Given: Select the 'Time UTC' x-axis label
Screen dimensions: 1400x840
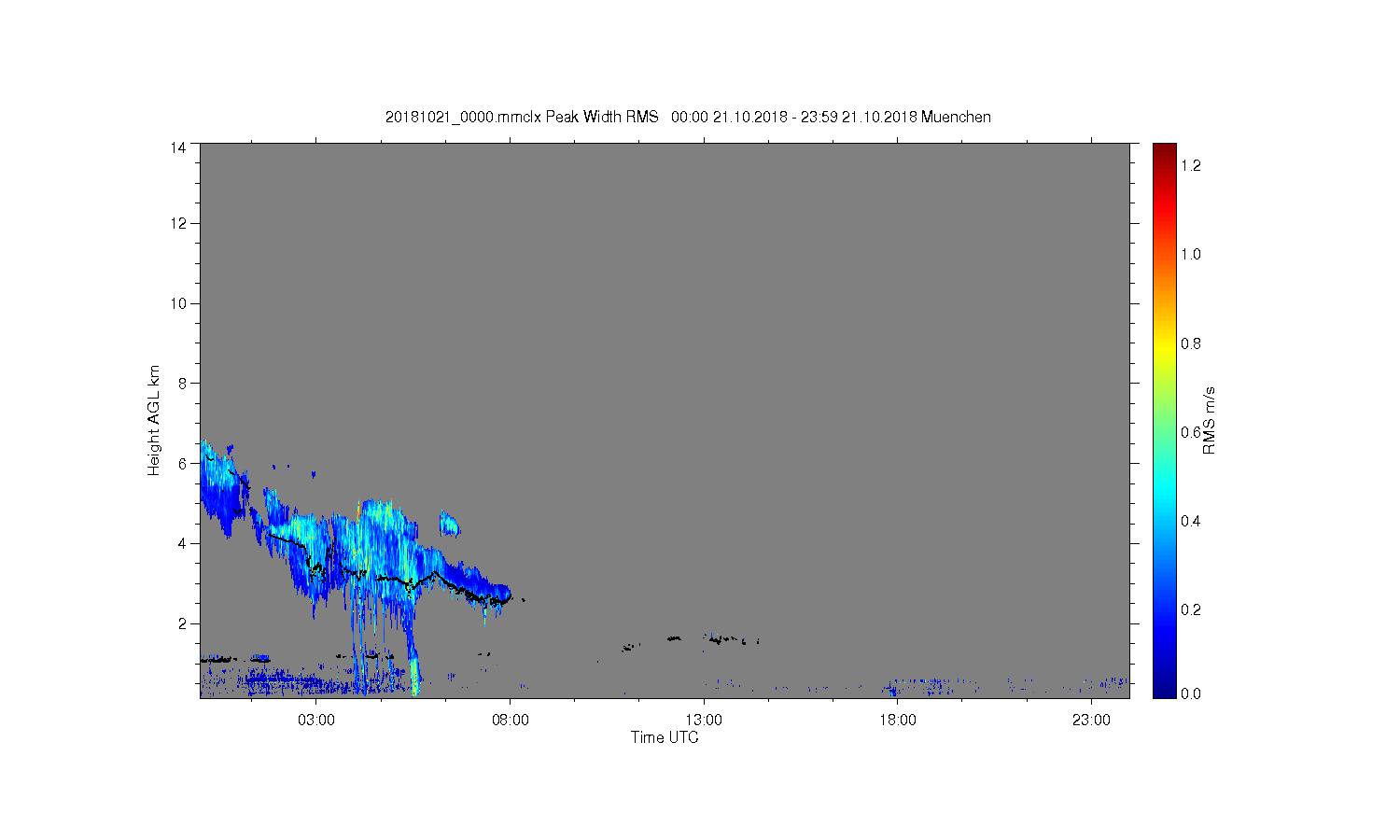Looking at the screenshot, I should (x=665, y=737).
